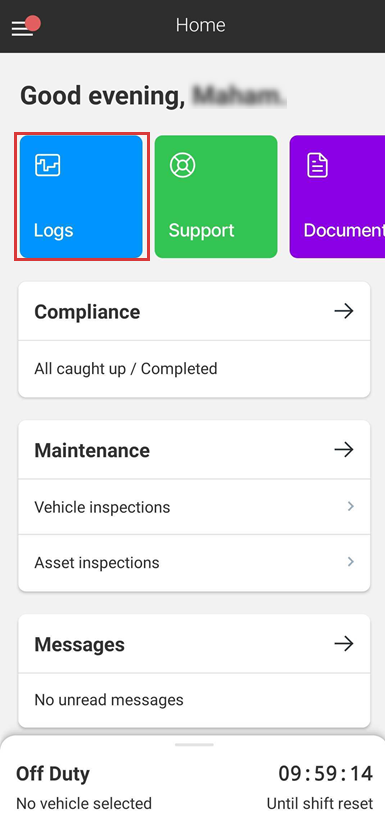Tap All caught up / Completed row
The width and height of the screenshot is (385, 828).
pyautogui.click(x=194, y=369)
